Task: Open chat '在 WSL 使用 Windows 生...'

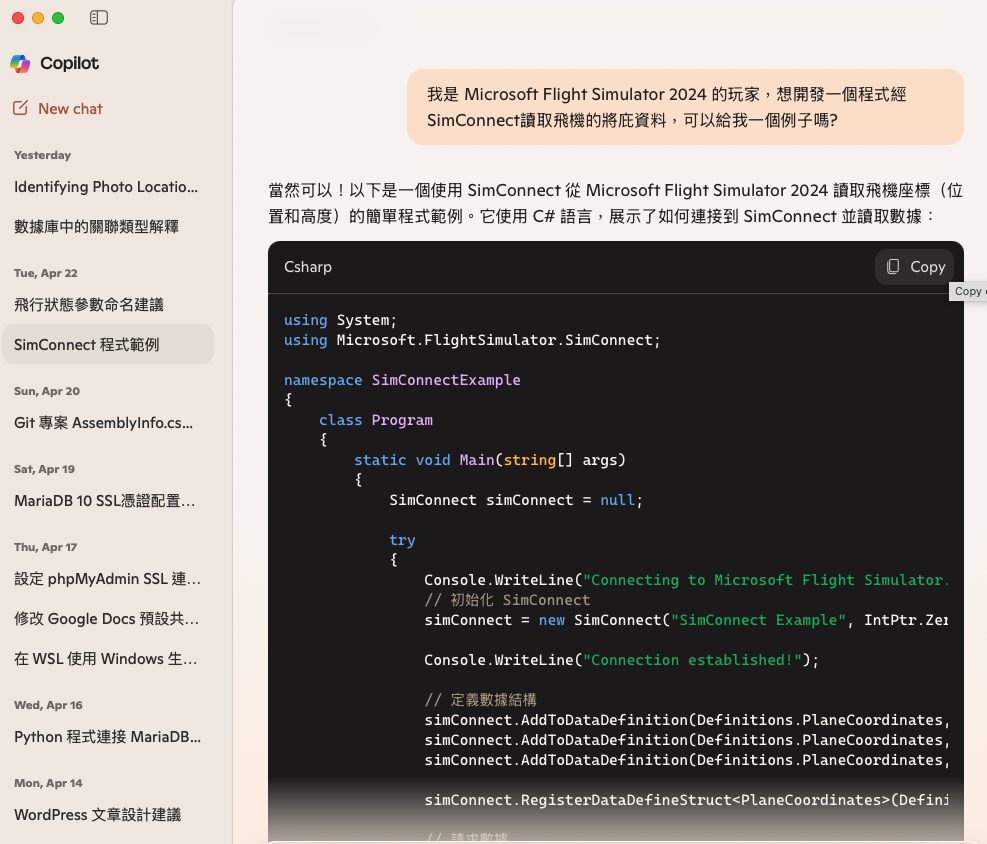Action: click(x=108, y=659)
